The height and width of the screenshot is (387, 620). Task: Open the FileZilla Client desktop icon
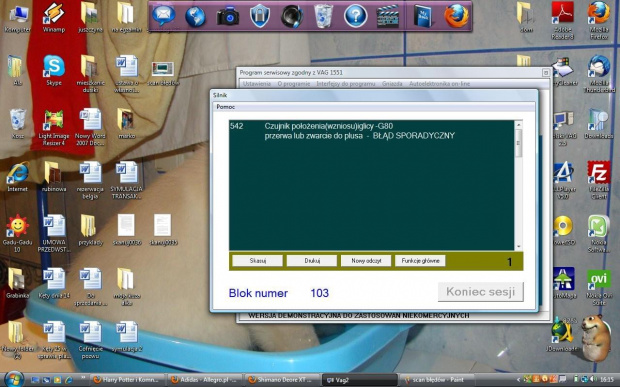599,180
